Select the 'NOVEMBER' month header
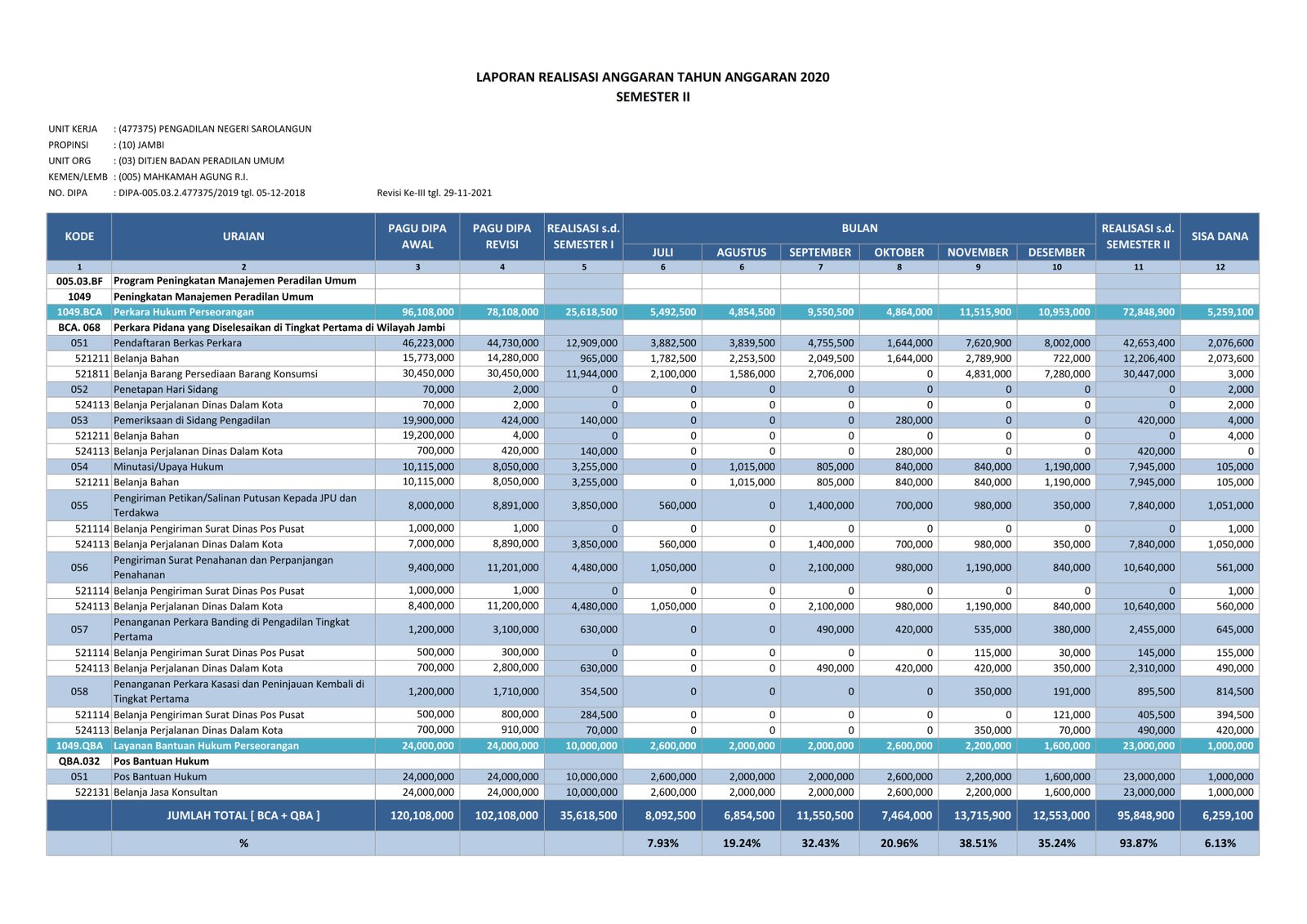Image resolution: width=1307 pixels, height=924 pixels. [x=978, y=252]
